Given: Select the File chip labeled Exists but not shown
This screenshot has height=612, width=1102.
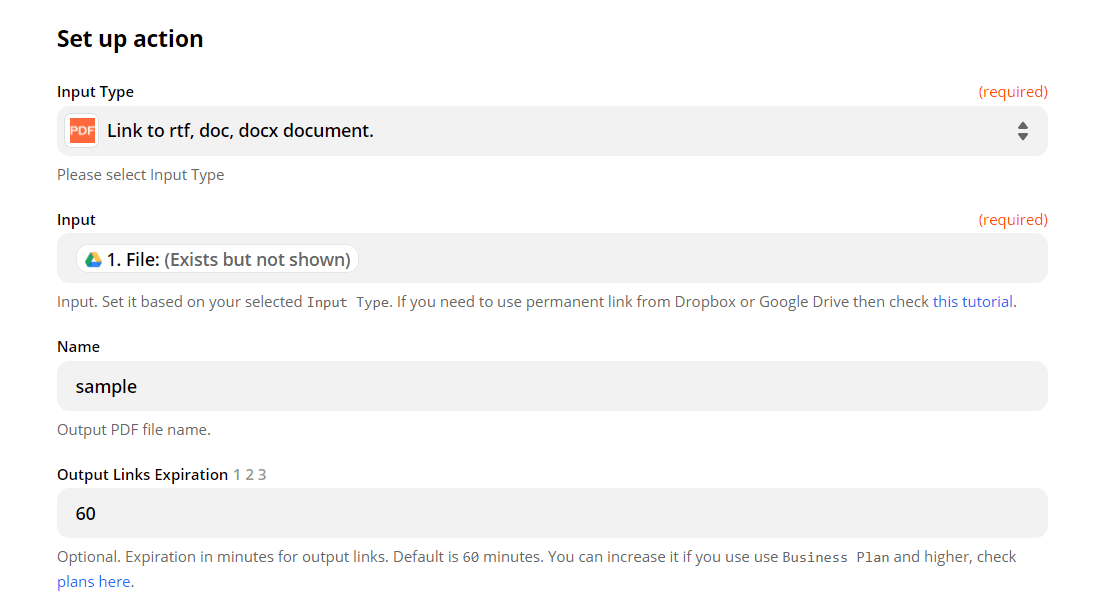Looking at the screenshot, I should pos(217,258).
